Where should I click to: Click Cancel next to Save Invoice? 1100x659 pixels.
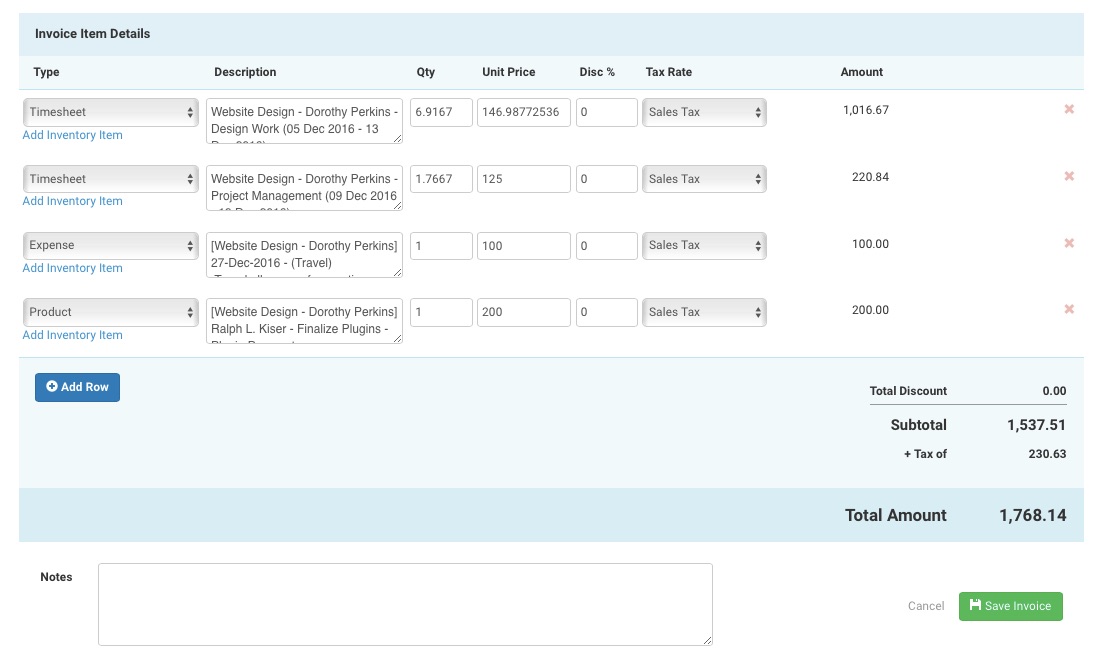925,606
